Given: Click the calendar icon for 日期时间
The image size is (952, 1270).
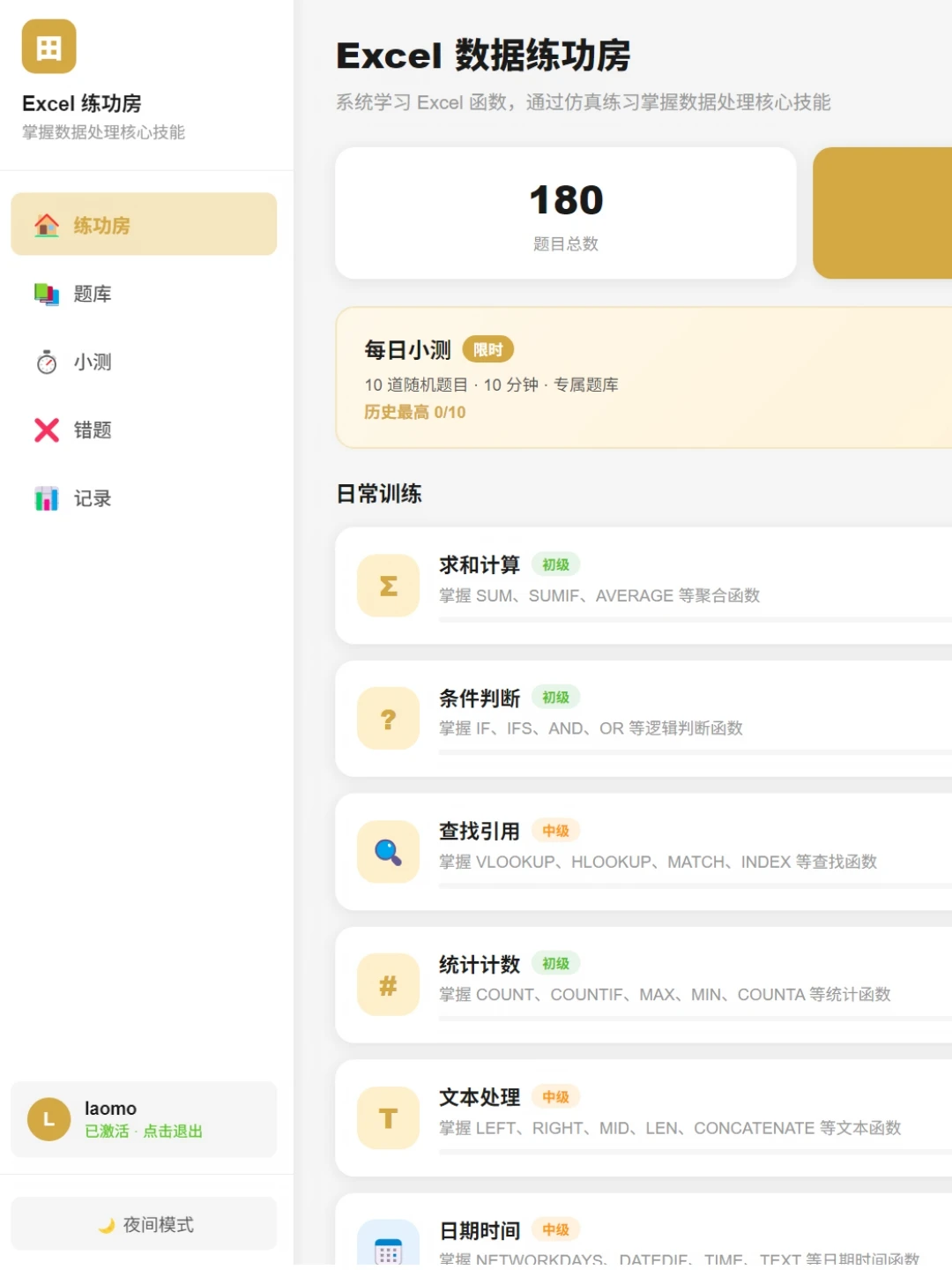Looking at the screenshot, I should [388, 1244].
